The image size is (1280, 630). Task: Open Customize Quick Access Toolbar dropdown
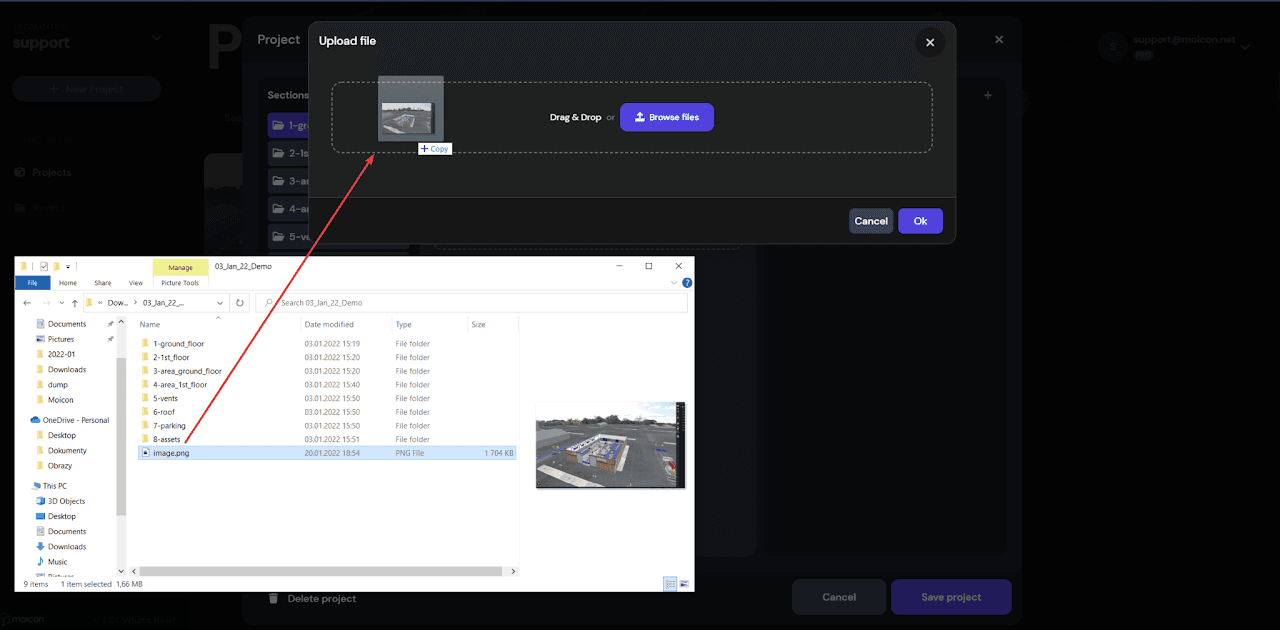(x=68, y=267)
